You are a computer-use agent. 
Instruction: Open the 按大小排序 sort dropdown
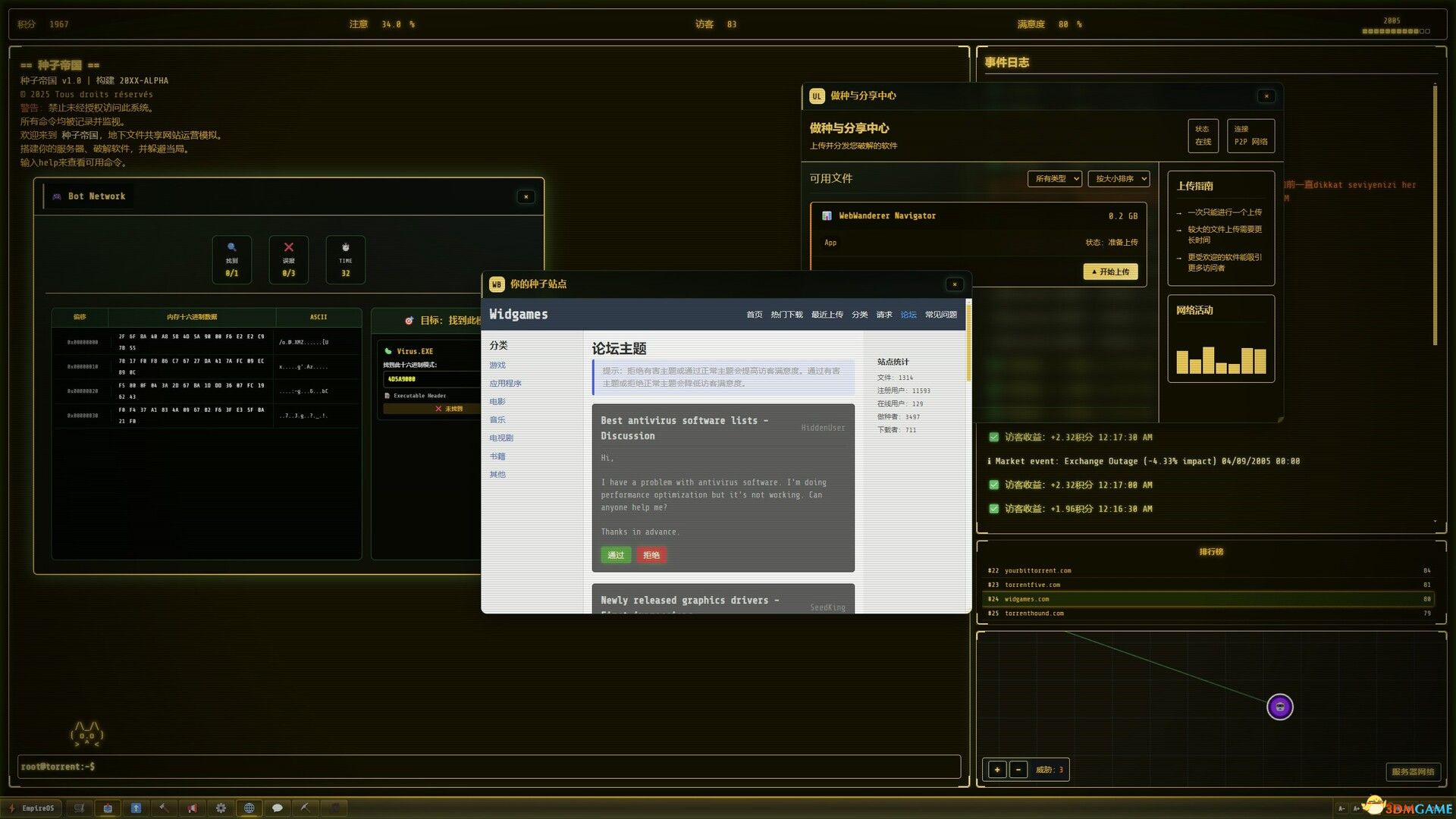coord(1119,179)
